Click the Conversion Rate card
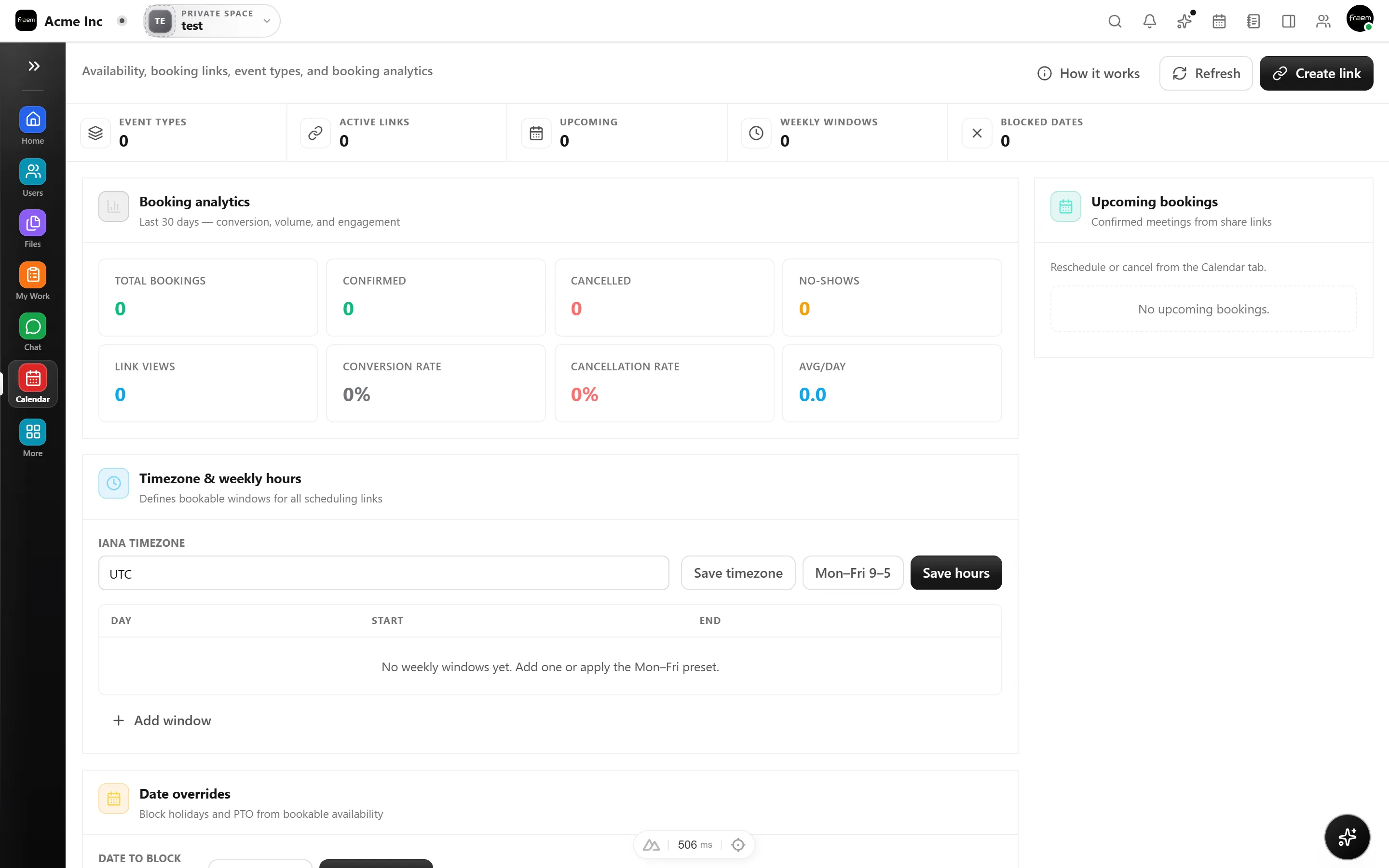Viewport: 1389px width, 868px height. pyautogui.click(x=436, y=383)
